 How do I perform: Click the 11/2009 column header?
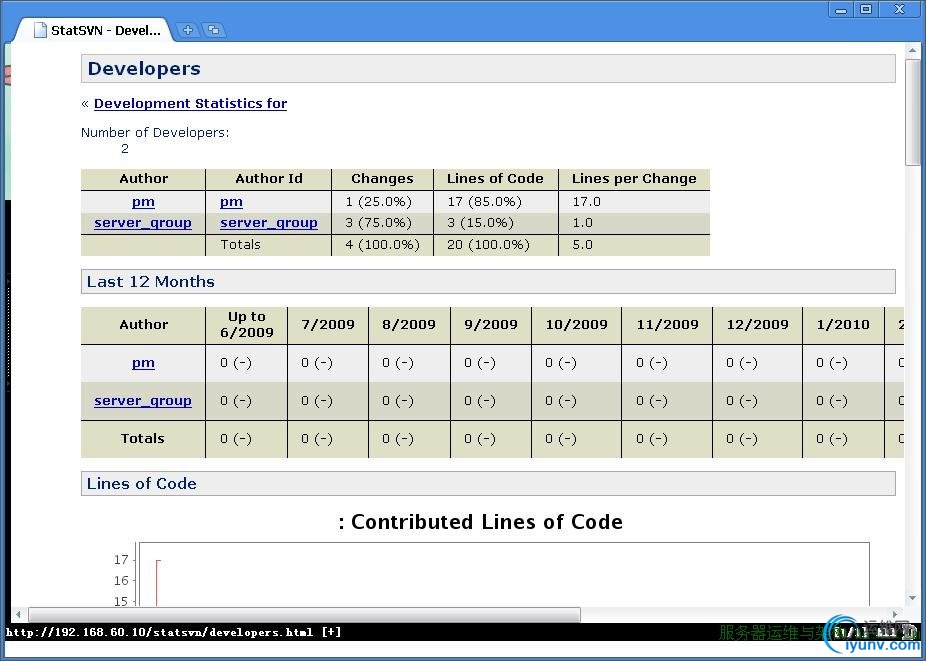tap(667, 324)
